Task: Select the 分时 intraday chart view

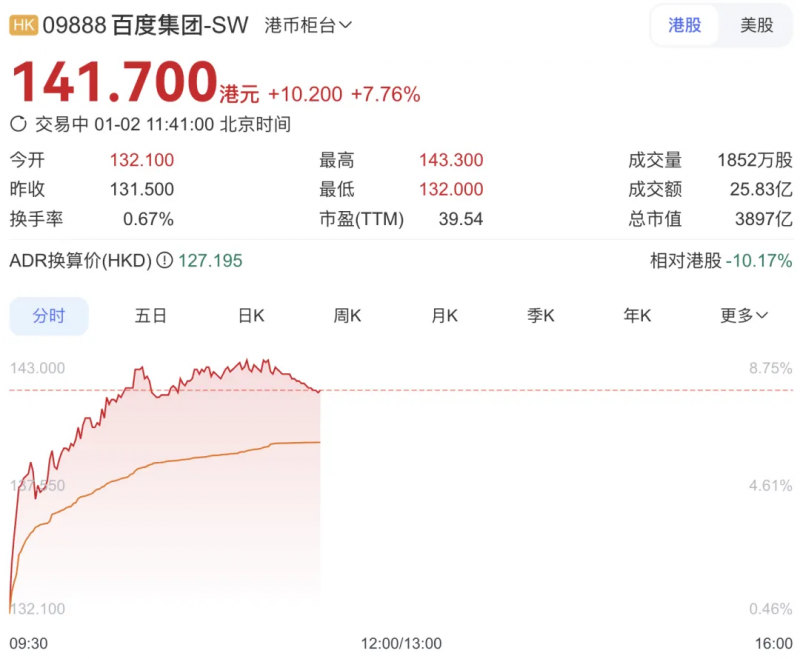Action: pos(48,315)
